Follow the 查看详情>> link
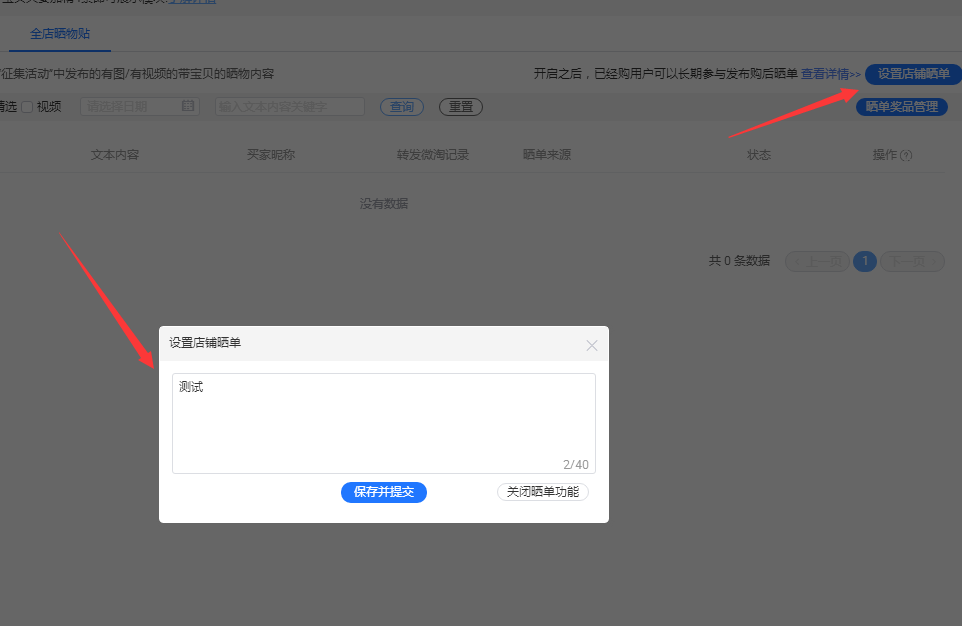The width and height of the screenshot is (962, 626). [x=830, y=74]
